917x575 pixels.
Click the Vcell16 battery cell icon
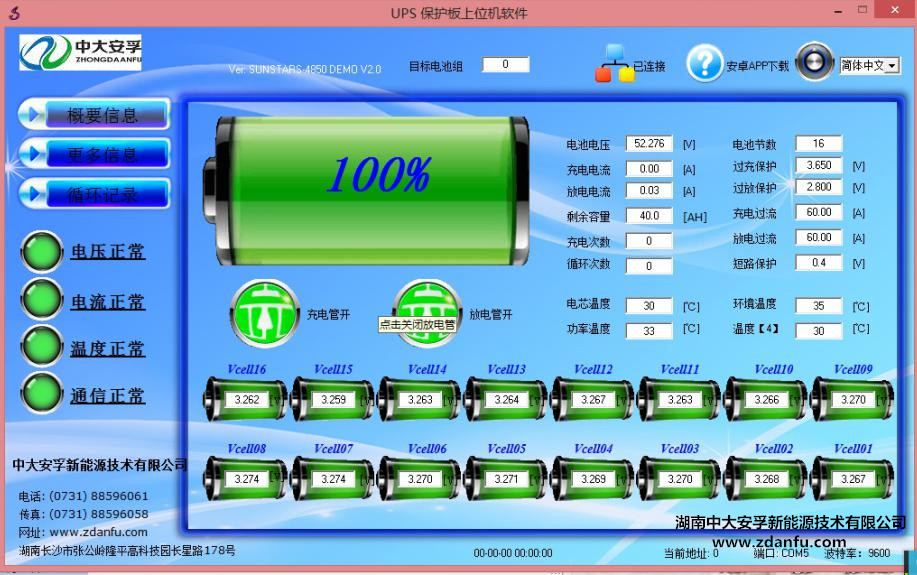coord(246,400)
